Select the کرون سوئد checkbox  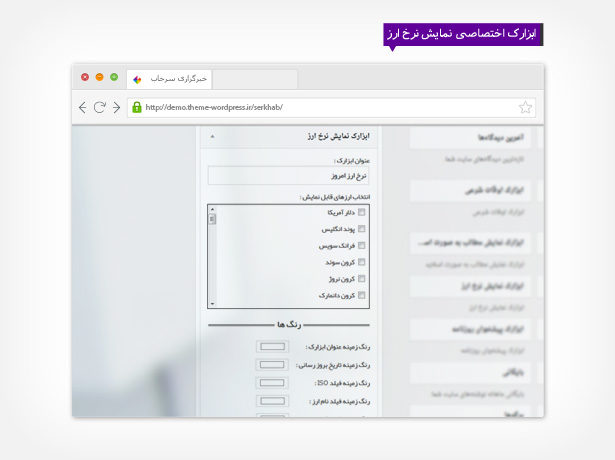click(x=362, y=262)
